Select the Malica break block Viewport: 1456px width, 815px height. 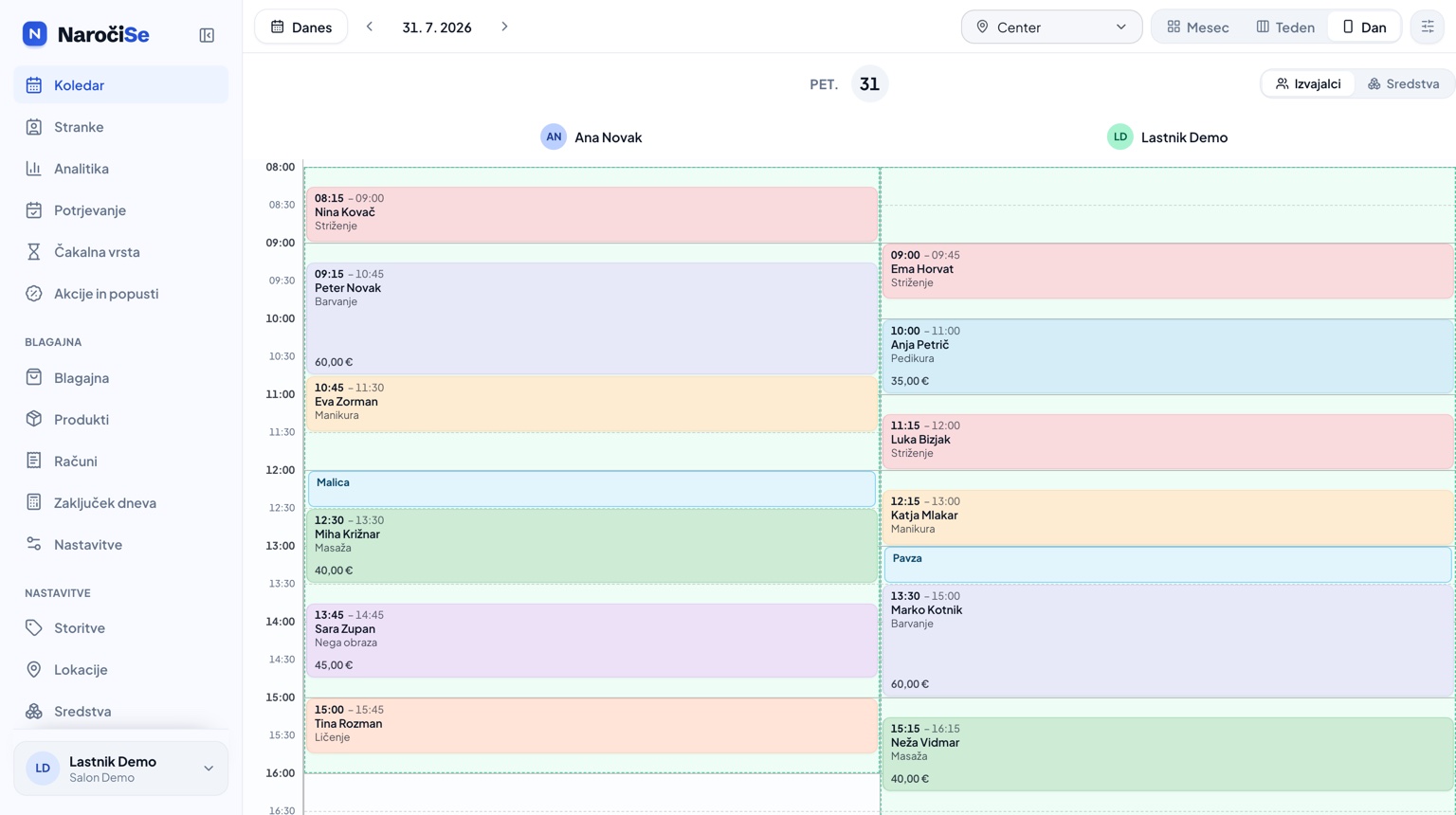pos(591,489)
